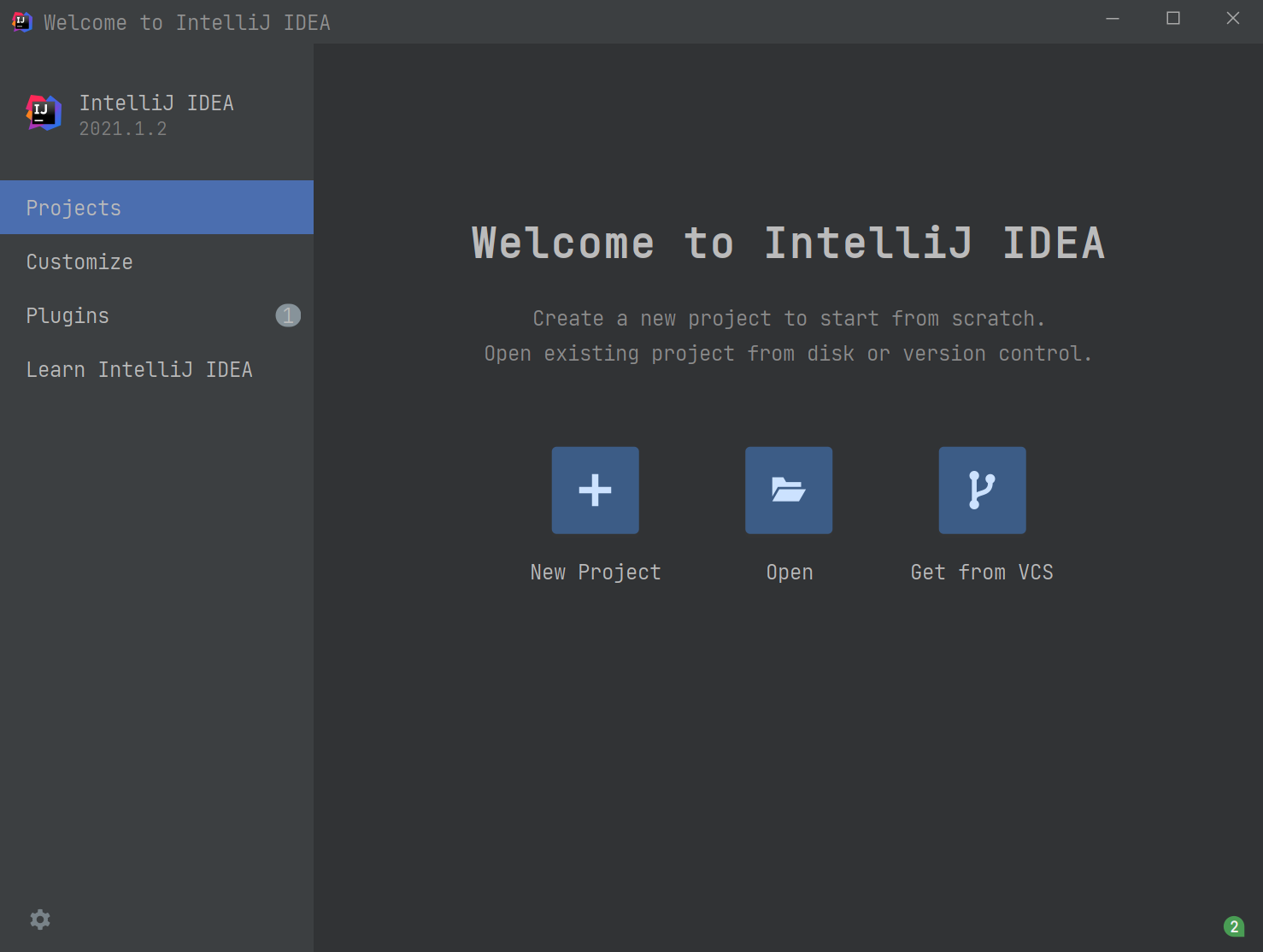Click the notification badge showing 2
This screenshot has width=1263, height=952.
pyautogui.click(x=1232, y=925)
